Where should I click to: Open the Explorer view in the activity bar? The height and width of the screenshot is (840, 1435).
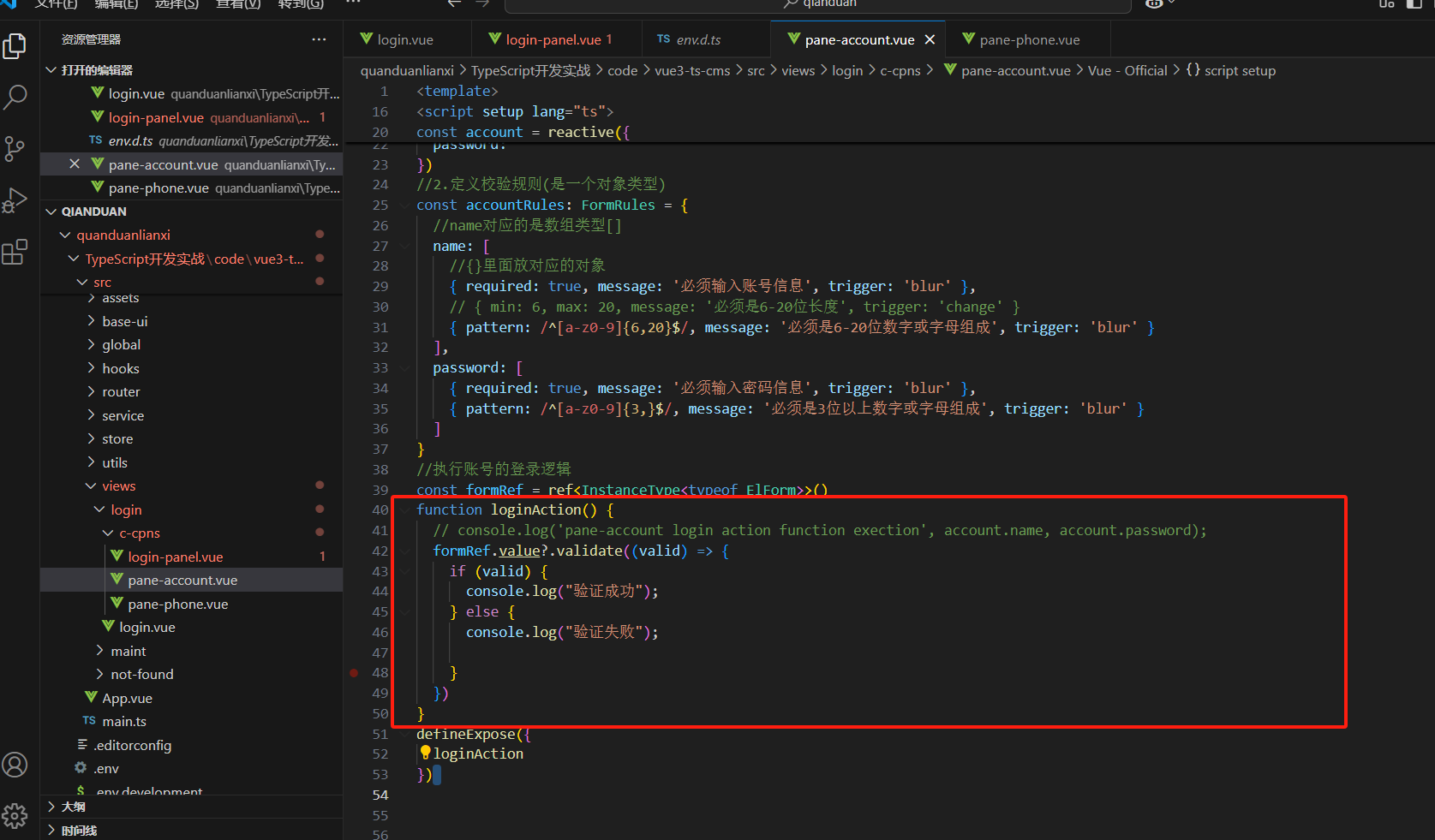point(15,46)
